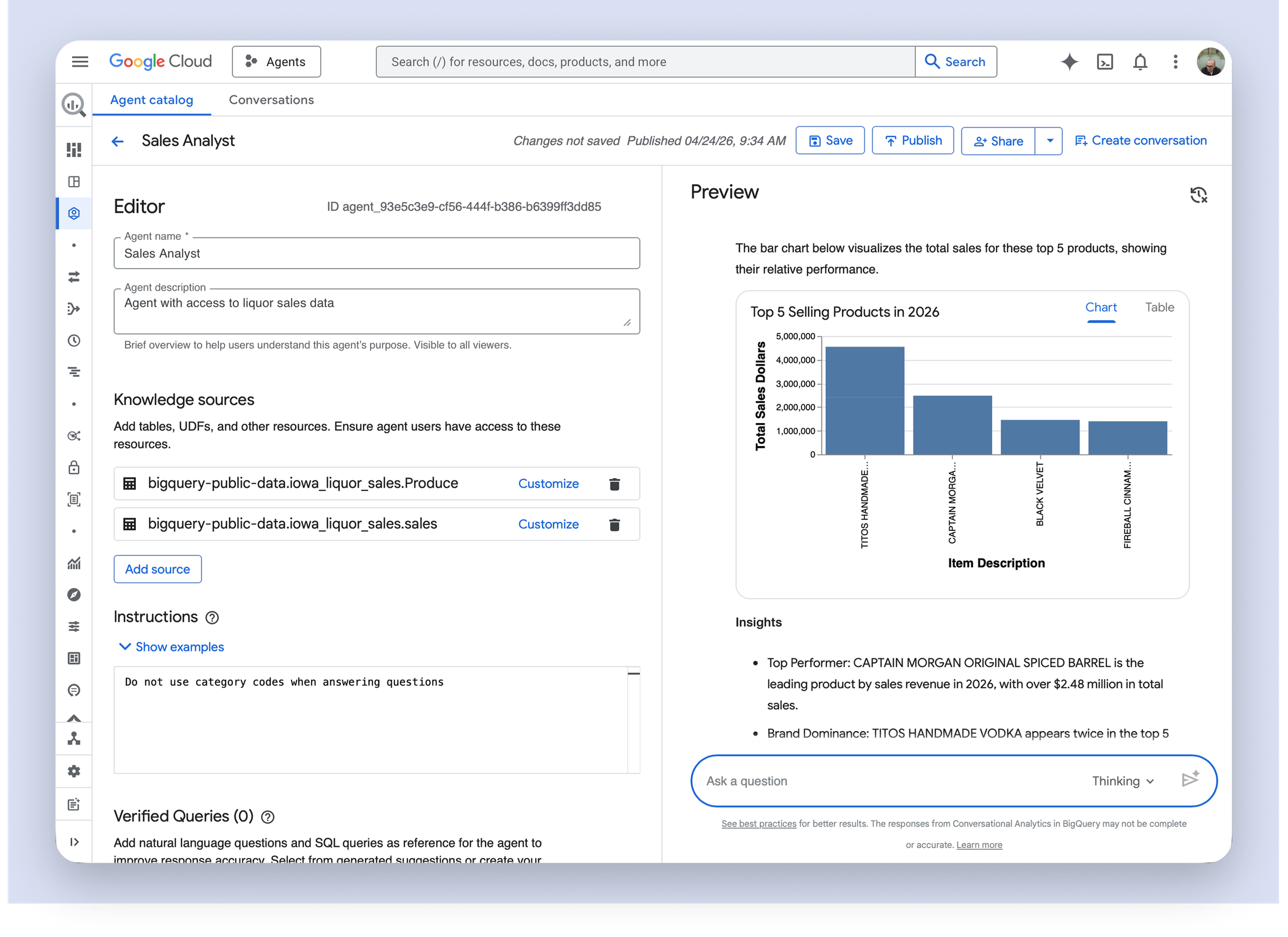
Task: Click Create conversation
Action: pos(1140,140)
